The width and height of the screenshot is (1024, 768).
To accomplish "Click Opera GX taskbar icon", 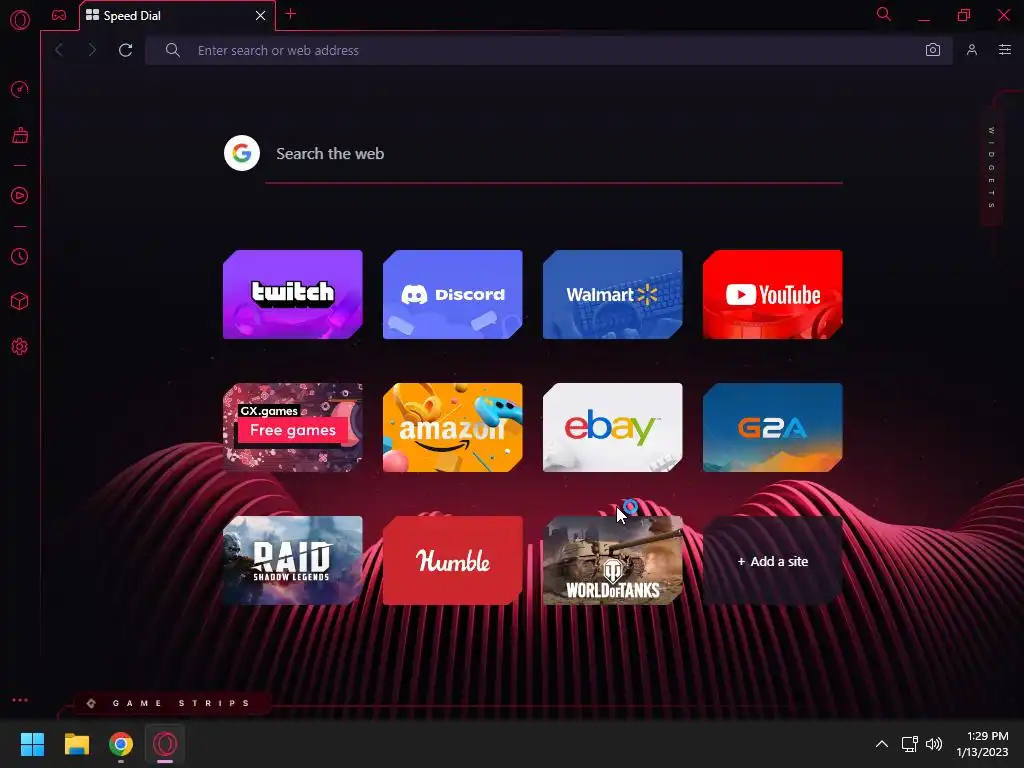I will pos(165,744).
